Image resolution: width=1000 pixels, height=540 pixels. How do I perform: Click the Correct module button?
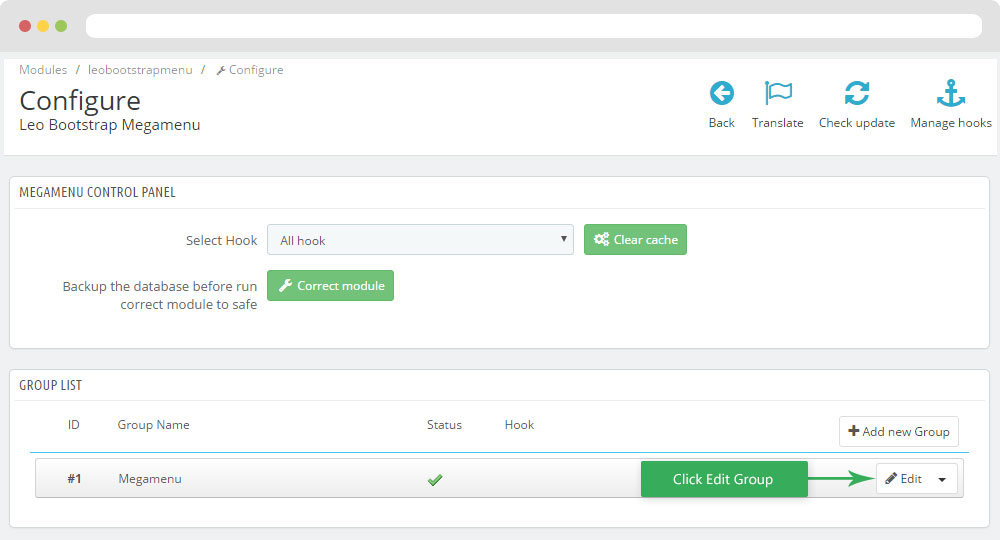[330, 285]
